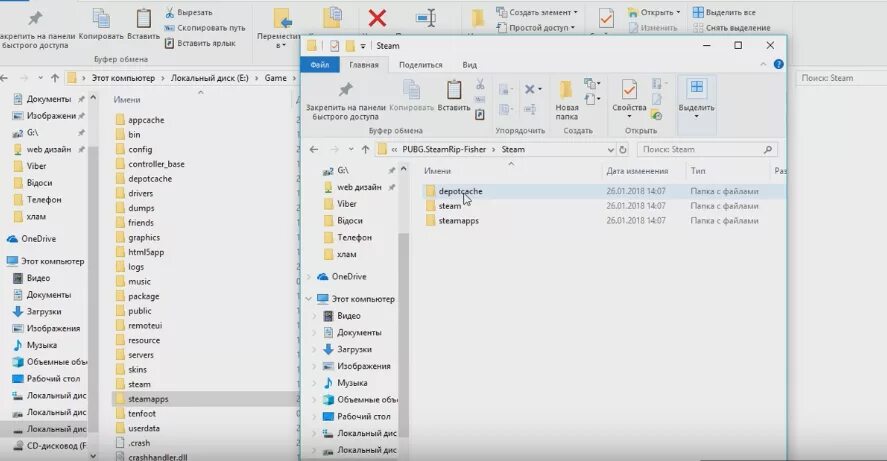The width and height of the screenshot is (887, 461).
Task: Select appcache folder in background window
Action: click(146, 120)
